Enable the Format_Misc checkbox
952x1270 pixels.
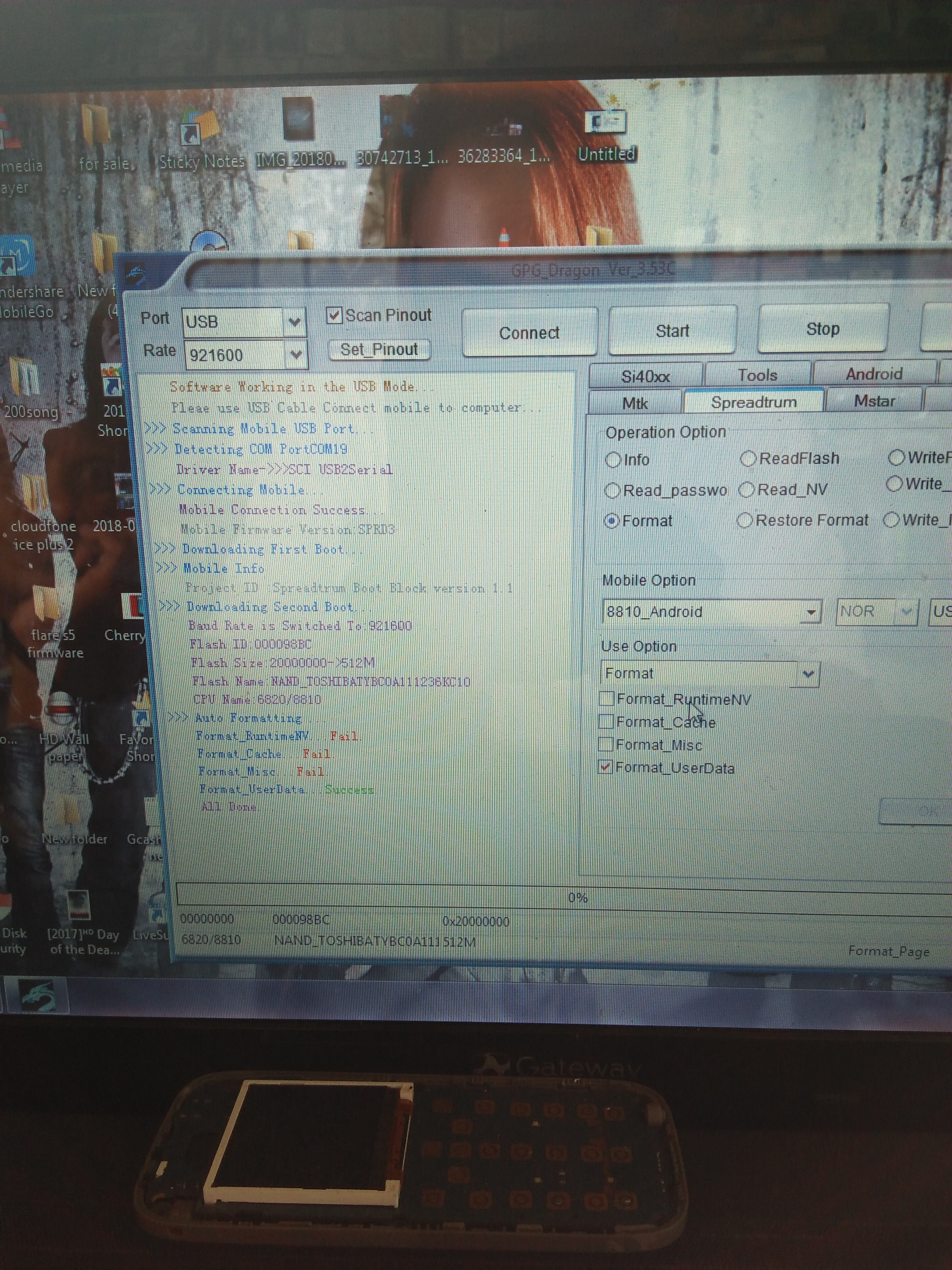pyautogui.click(x=605, y=745)
